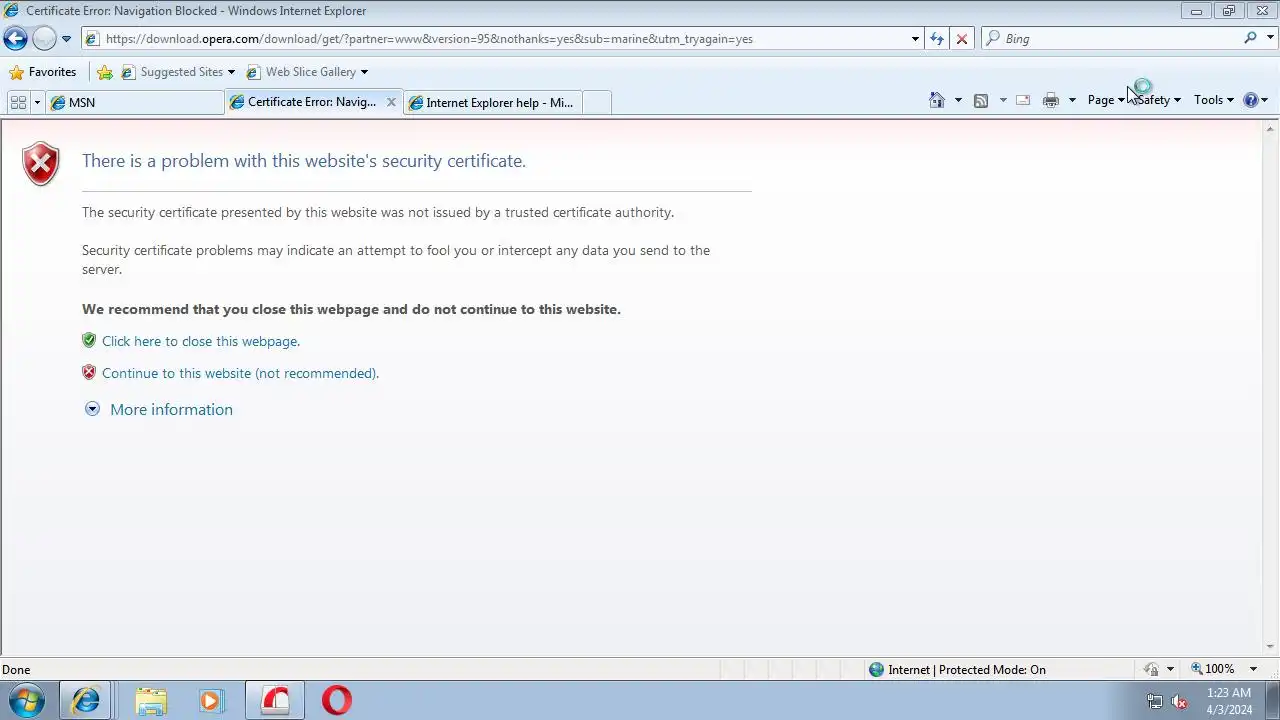Open Windows Media Player taskbar icon

211,701
